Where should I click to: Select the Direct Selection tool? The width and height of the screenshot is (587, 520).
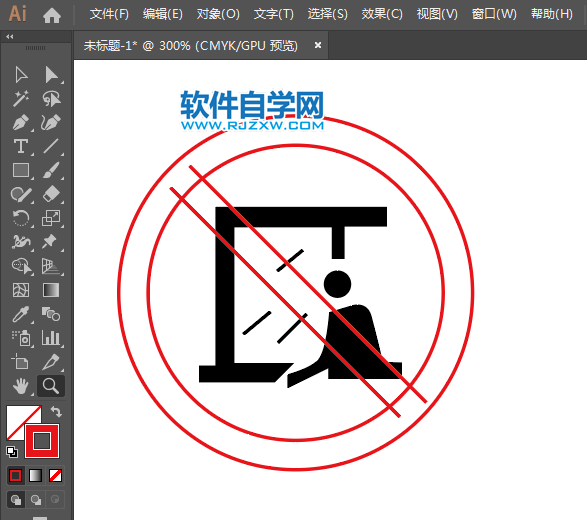tap(51, 74)
